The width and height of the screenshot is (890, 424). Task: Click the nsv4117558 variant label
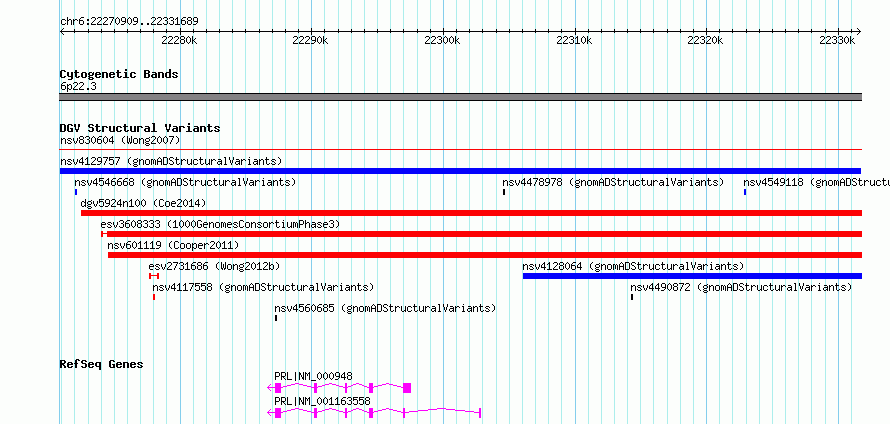pyautogui.click(x=263, y=287)
